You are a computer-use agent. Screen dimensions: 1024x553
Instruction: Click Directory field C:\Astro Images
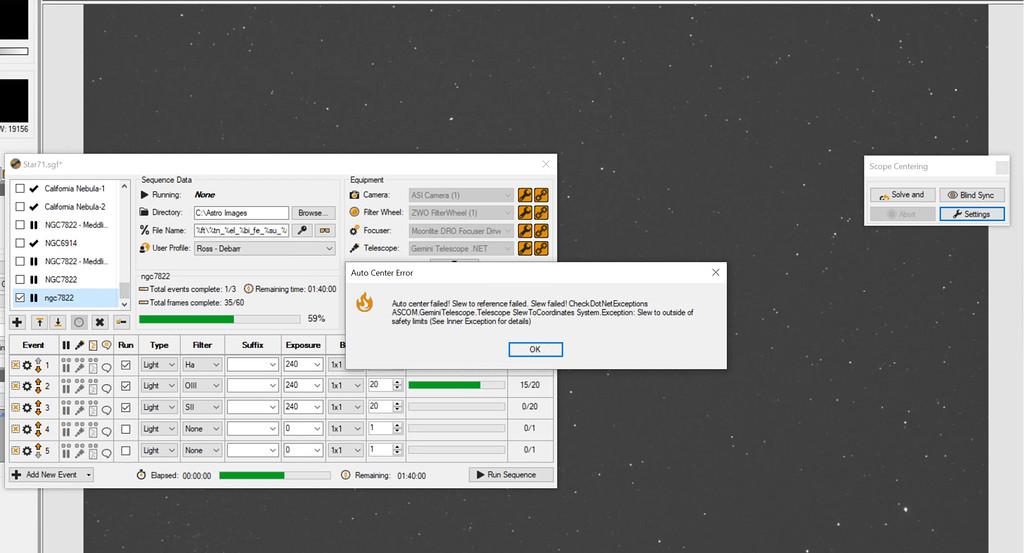(x=241, y=213)
